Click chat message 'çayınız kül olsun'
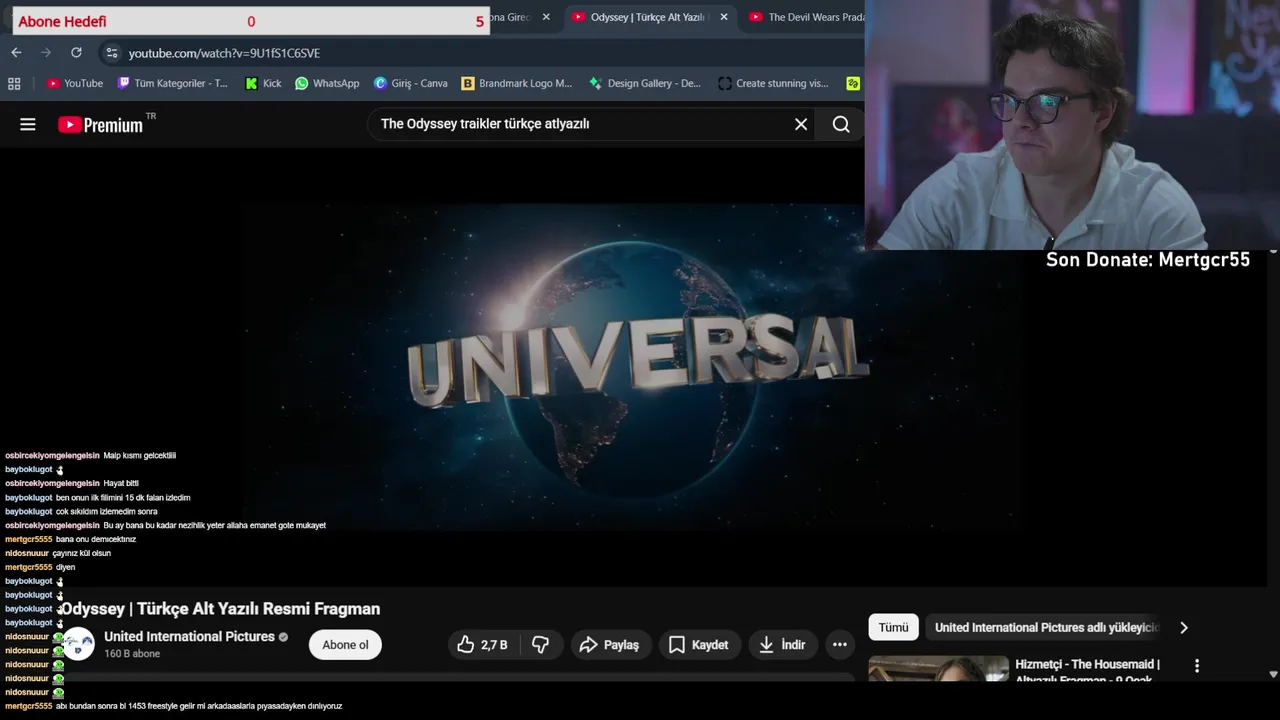Viewport: 1280px width, 720px height. (x=82, y=553)
